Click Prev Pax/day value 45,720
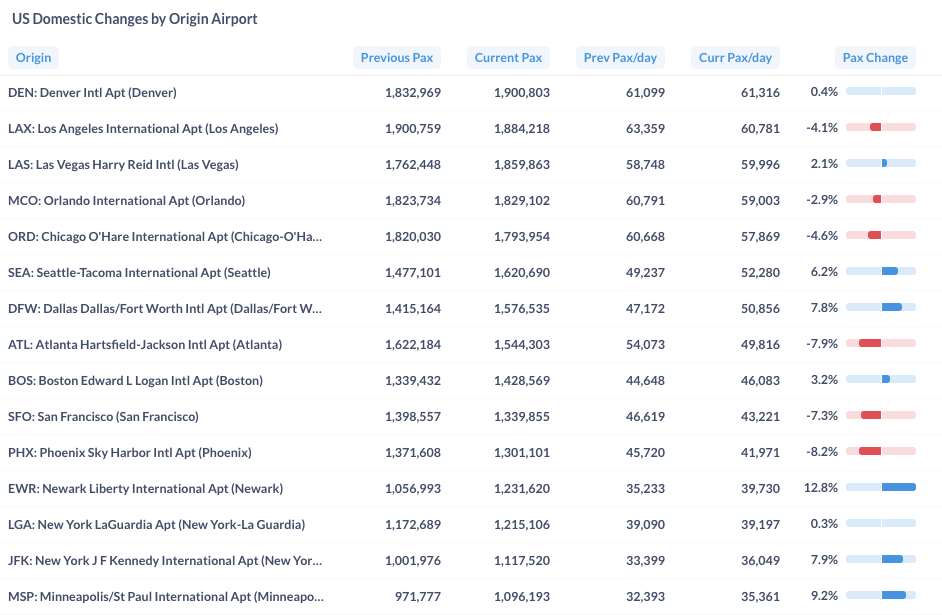Screen dimensions: 942x615 [x=645, y=453]
